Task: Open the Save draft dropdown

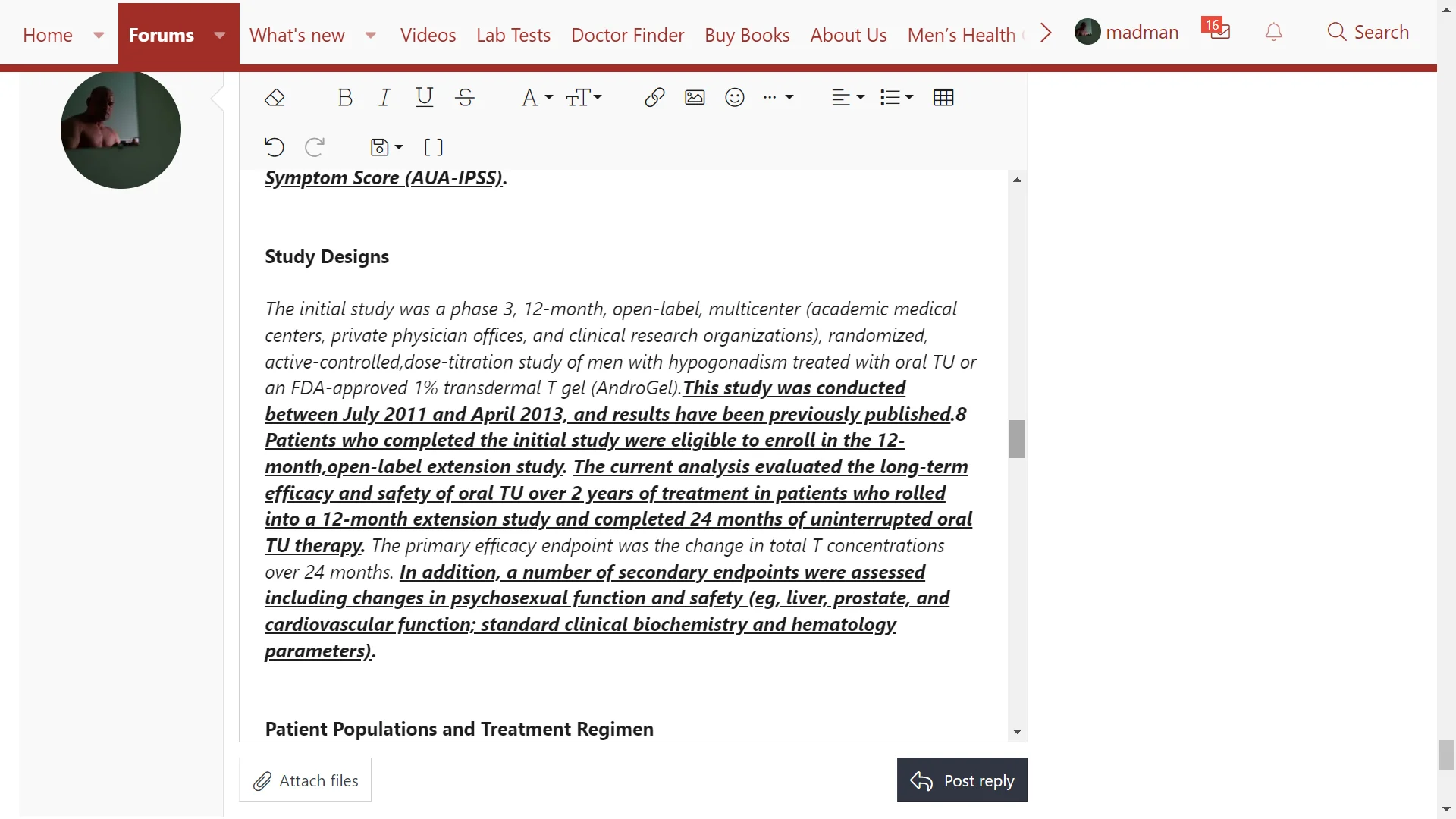Action: tap(386, 147)
